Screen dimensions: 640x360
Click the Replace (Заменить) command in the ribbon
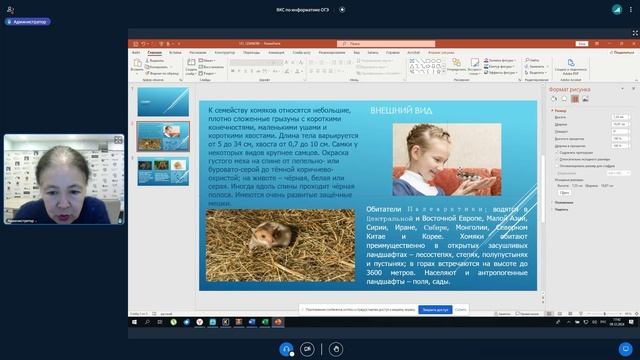tap(535, 67)
